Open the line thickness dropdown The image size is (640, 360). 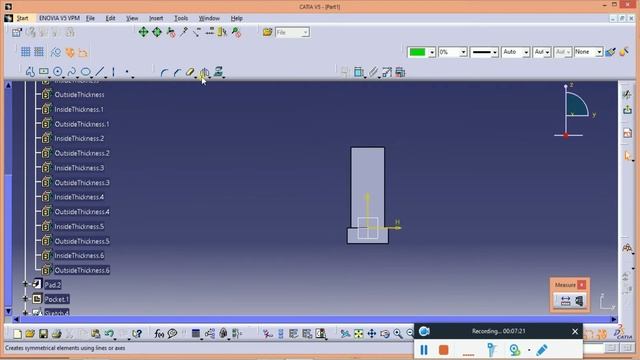(495, 52)
